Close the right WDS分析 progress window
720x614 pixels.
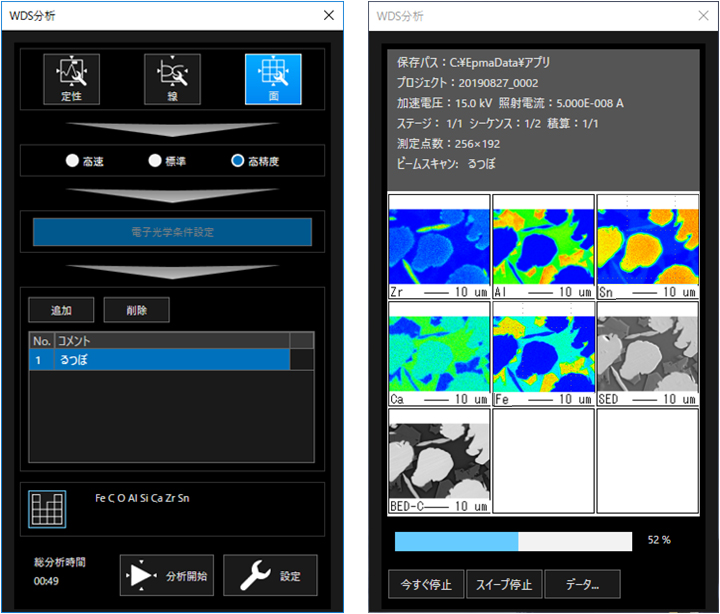pyautogui.click(x=703, y=16)
